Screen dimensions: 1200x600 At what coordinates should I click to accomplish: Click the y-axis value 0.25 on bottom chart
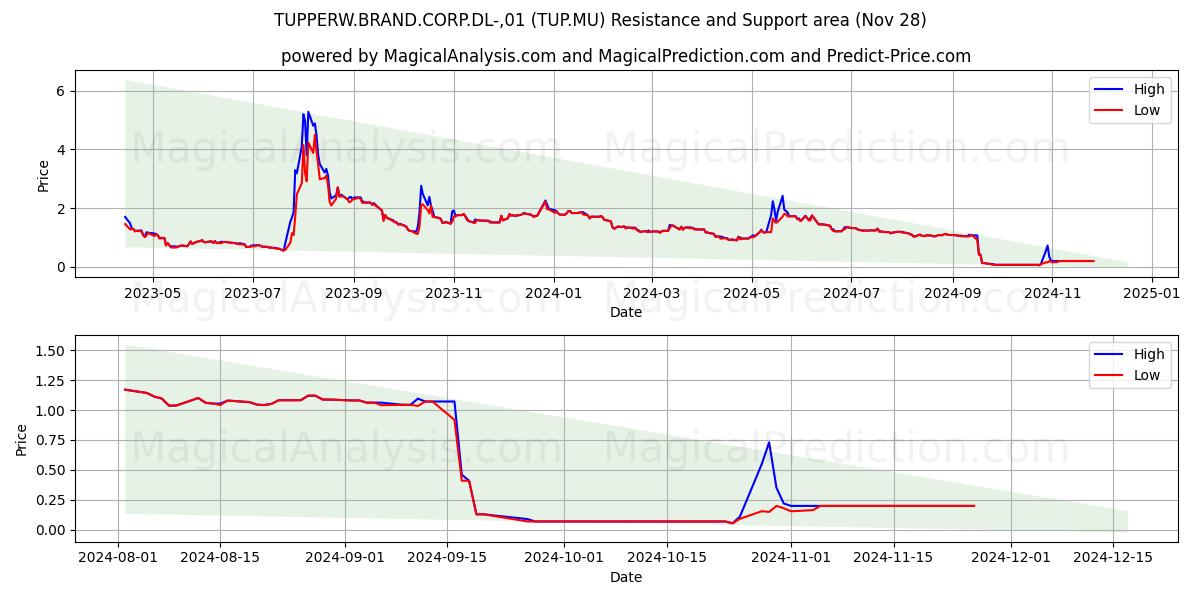50,500
